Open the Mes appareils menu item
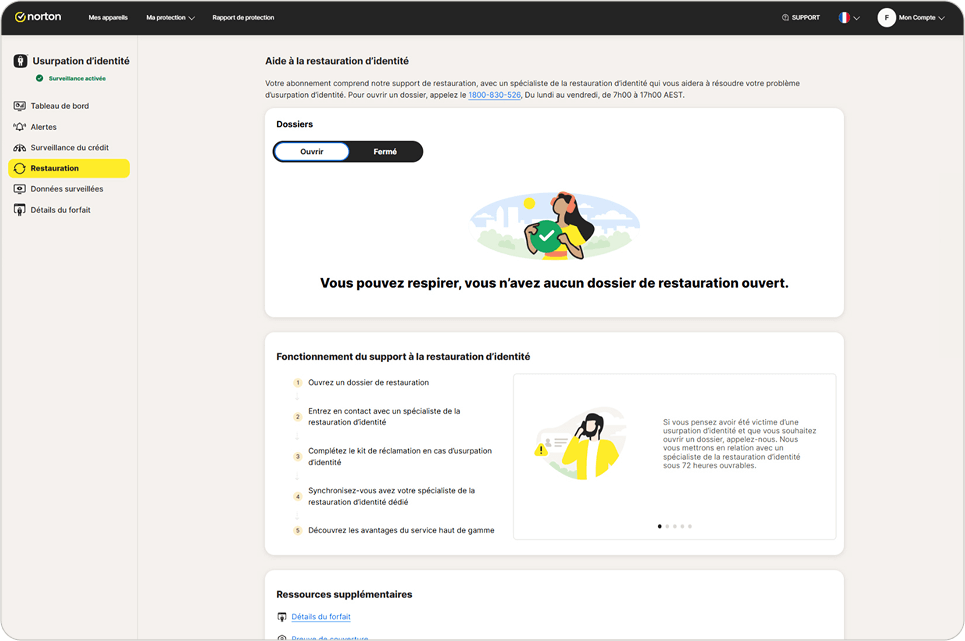Viewport: 965px width, 641px height. point(108,17)
